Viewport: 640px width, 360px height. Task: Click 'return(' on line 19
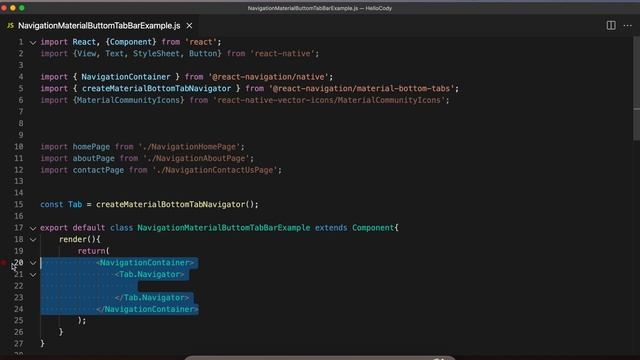93,251
